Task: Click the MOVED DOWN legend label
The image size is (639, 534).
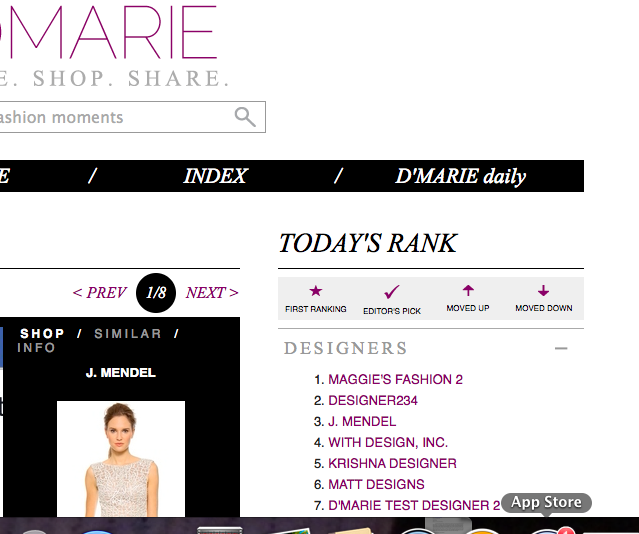Action: coord(544,308)
